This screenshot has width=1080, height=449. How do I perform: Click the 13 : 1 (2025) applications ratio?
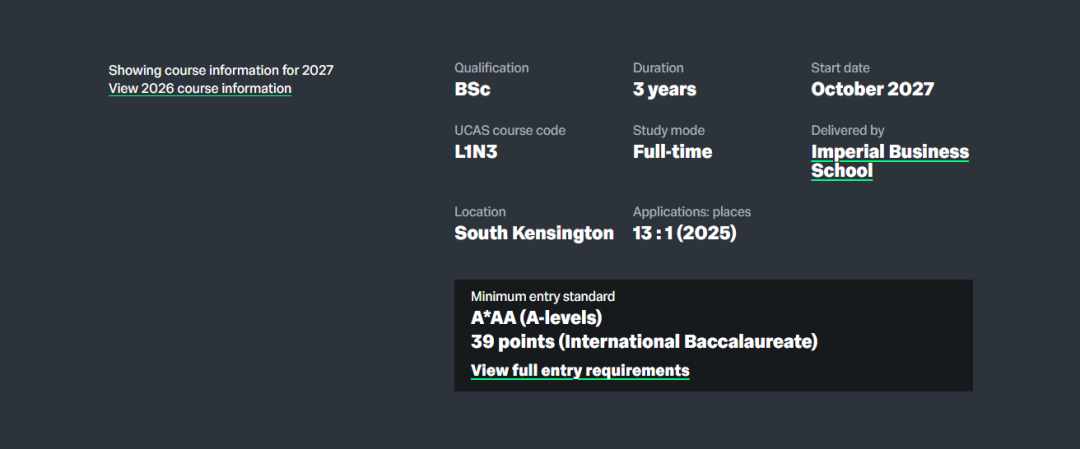[684, 233]
